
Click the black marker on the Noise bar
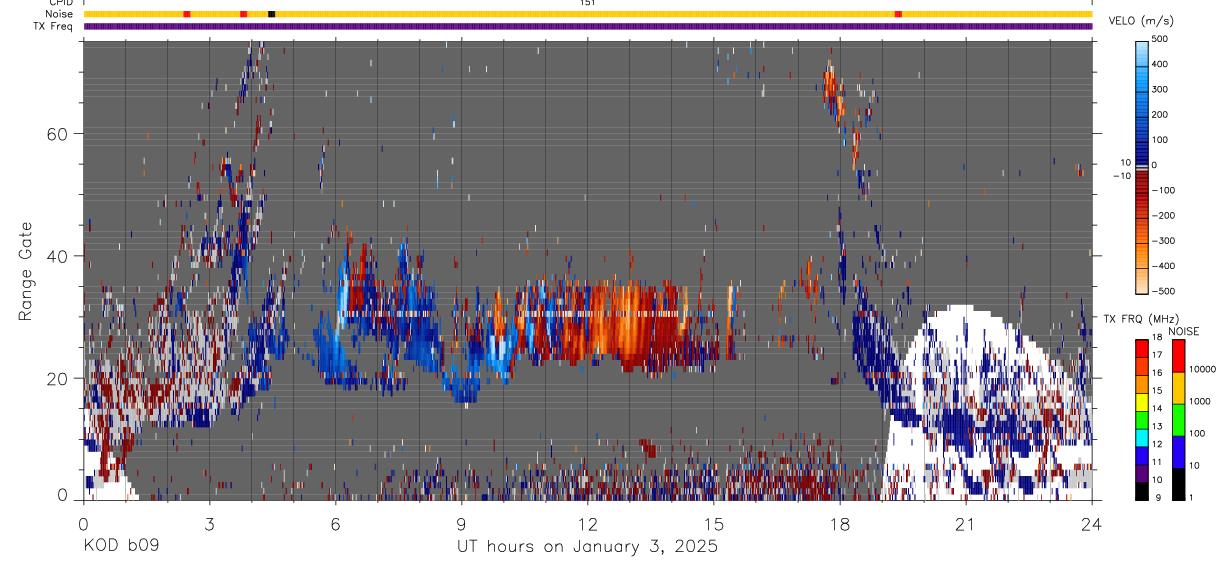(x=272, y=14)
